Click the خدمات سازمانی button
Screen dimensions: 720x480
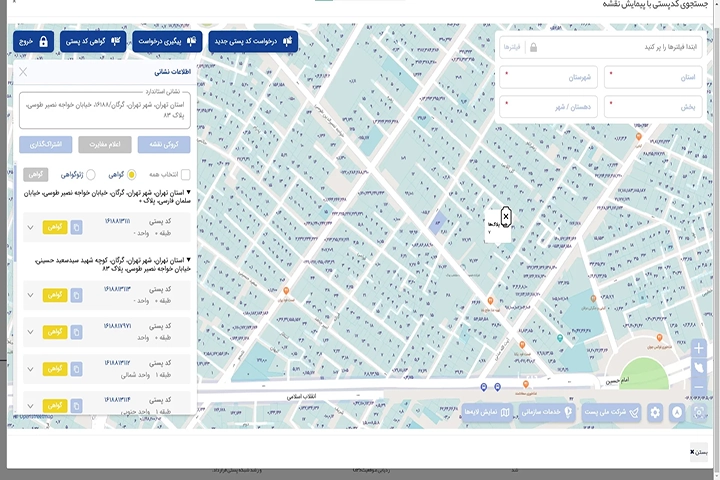coord(547,412)
